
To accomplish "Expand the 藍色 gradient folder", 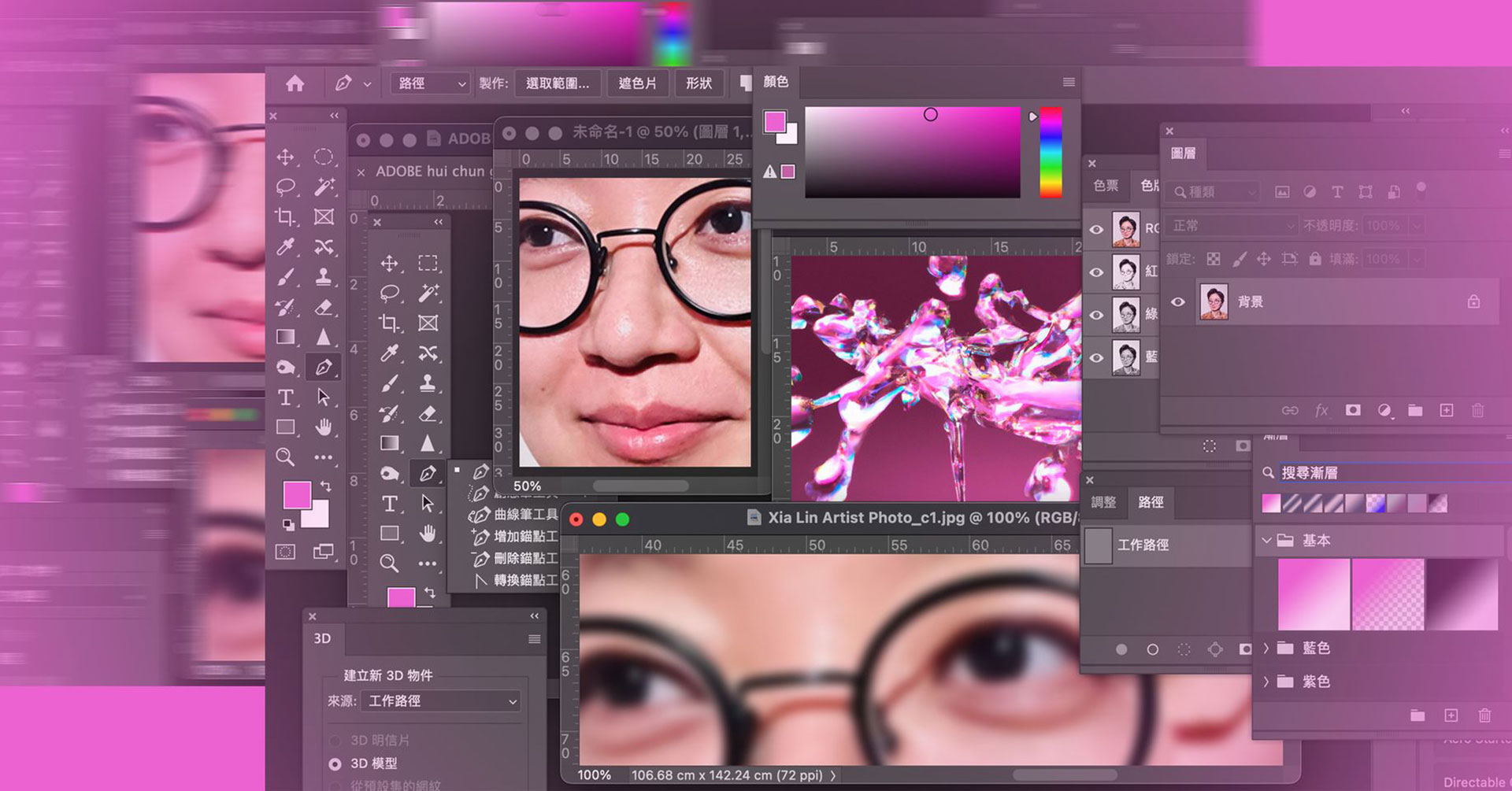I will click(x=1266, y=648).
